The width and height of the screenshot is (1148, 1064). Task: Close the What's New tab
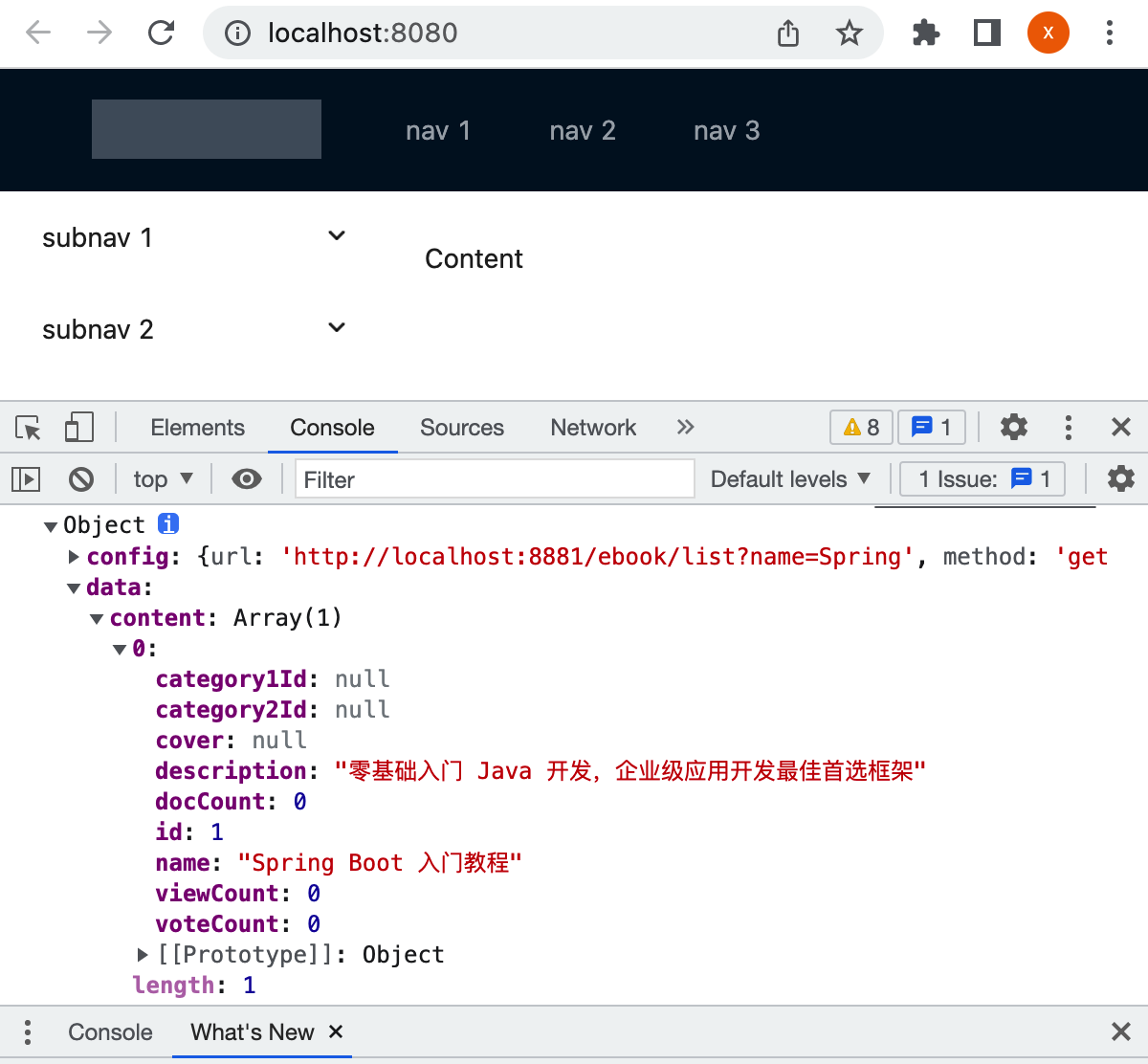[336, 1031]
